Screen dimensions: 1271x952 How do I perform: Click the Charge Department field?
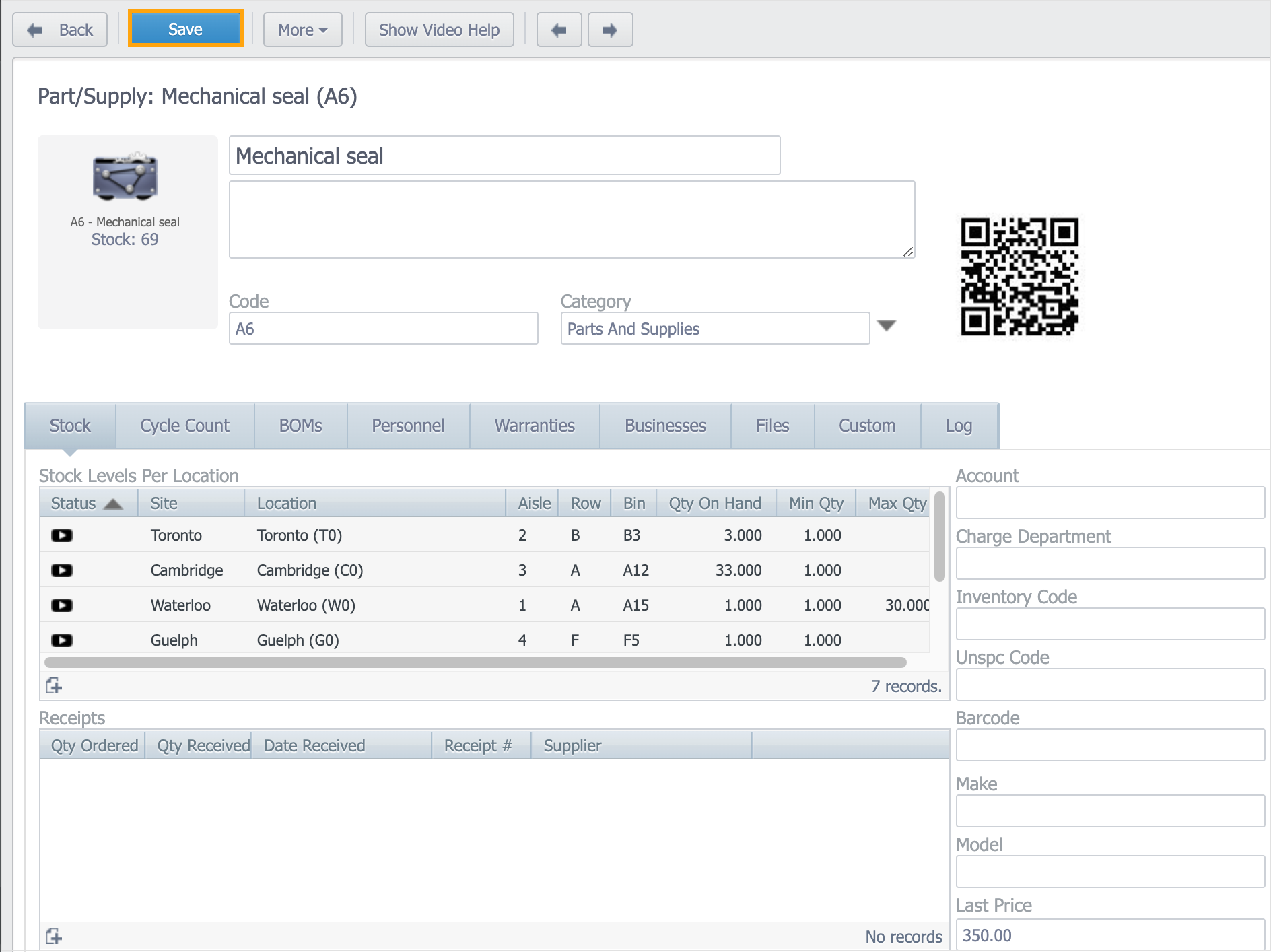(x=1110, y=564)
